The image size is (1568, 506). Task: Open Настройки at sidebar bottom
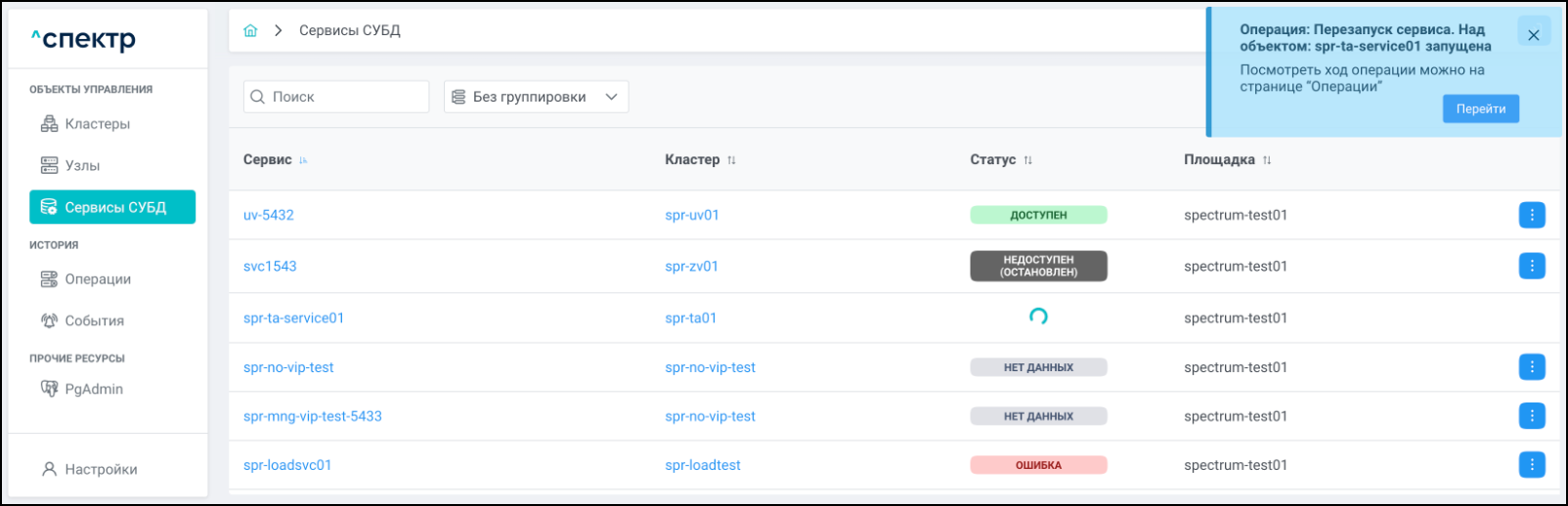pyautogui.click(x=101, y=470)
